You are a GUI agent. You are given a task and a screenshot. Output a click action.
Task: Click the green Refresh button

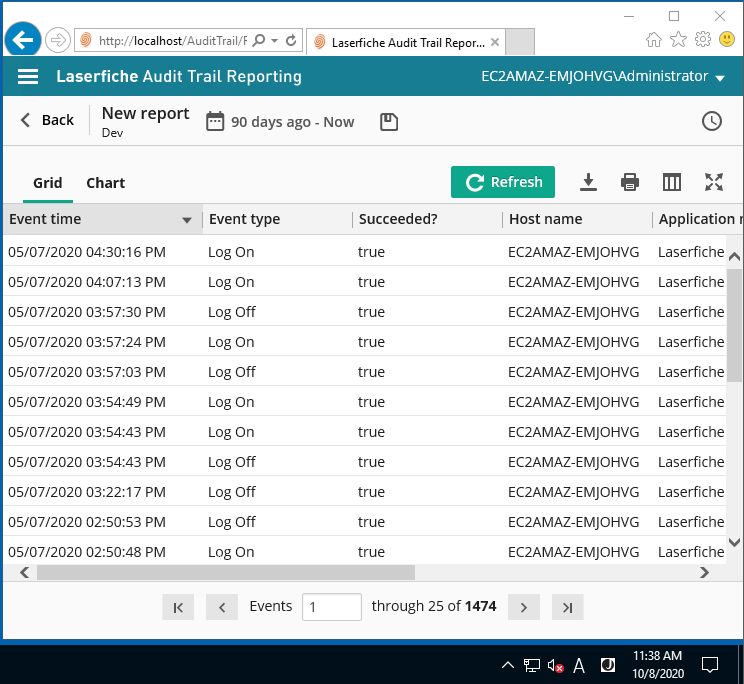[x=503, y=182]
